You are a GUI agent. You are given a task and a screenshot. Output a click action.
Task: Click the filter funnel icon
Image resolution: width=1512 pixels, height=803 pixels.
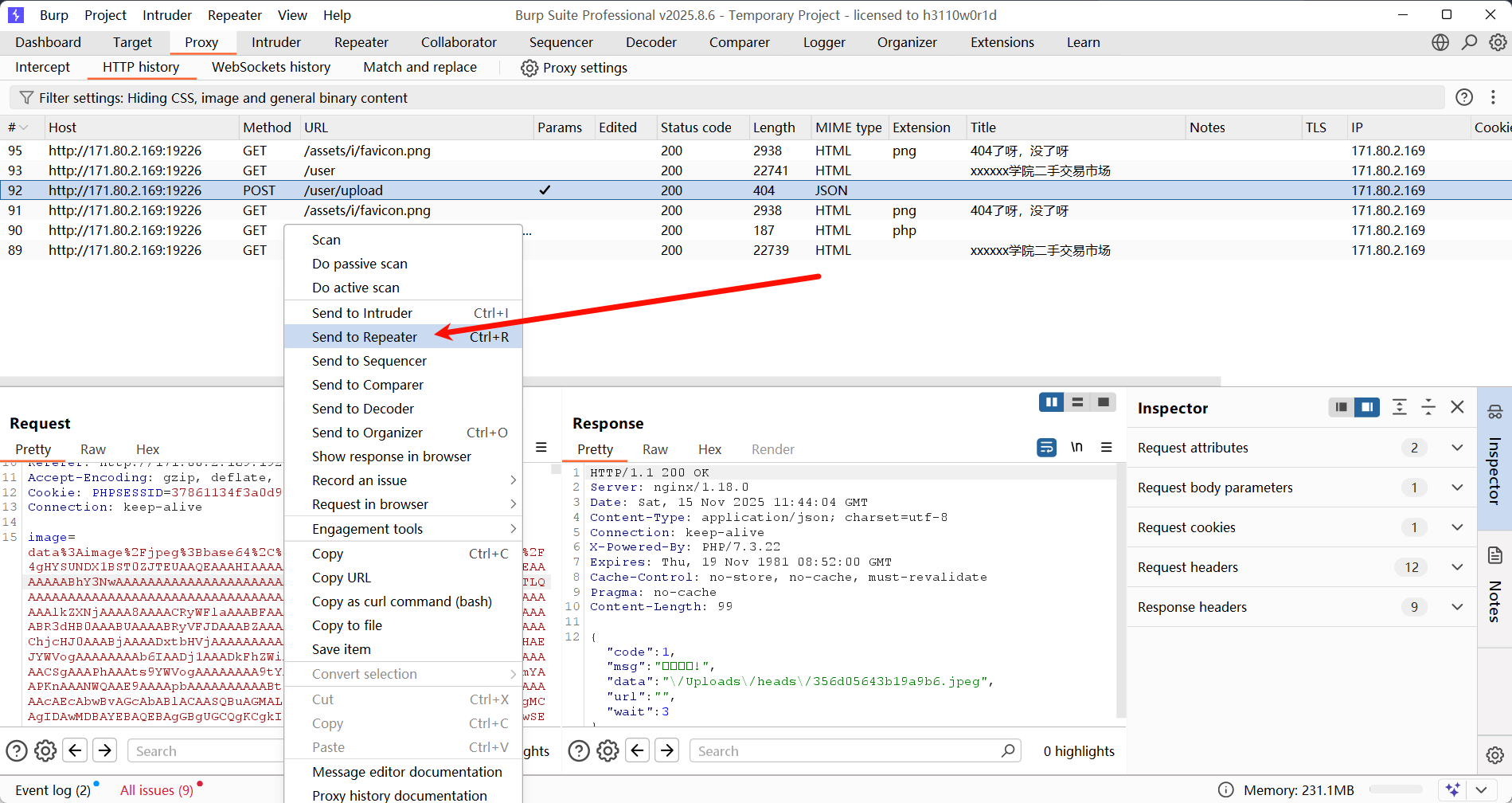point(26,97)
